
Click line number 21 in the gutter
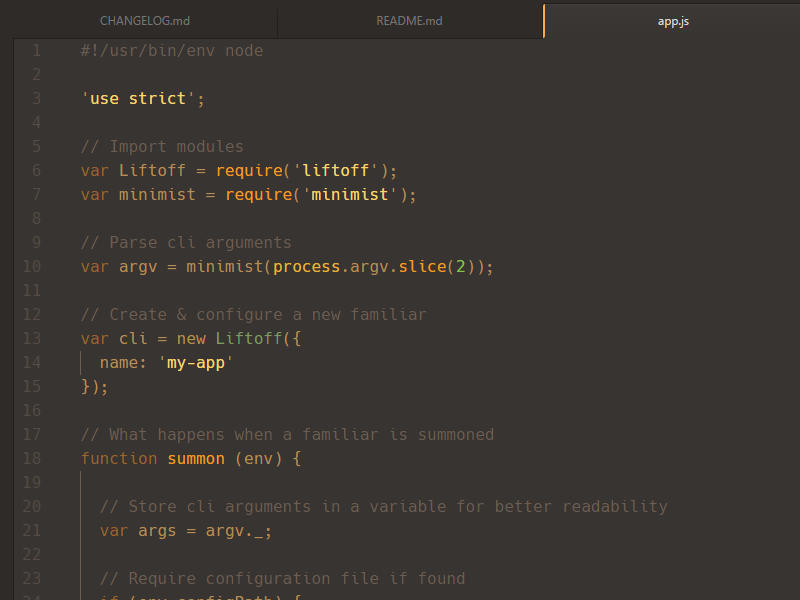pyautogui.click(x=31, y=530)
